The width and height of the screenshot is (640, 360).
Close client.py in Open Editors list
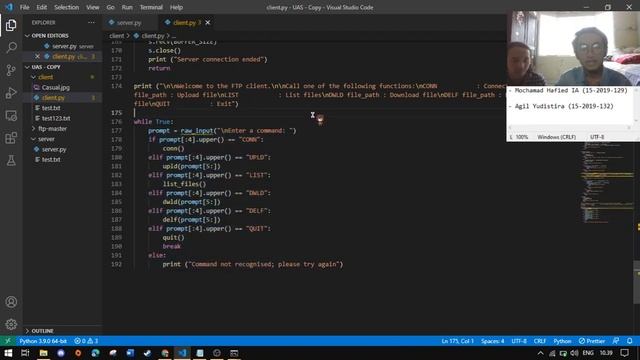click(x=37, y=56)
